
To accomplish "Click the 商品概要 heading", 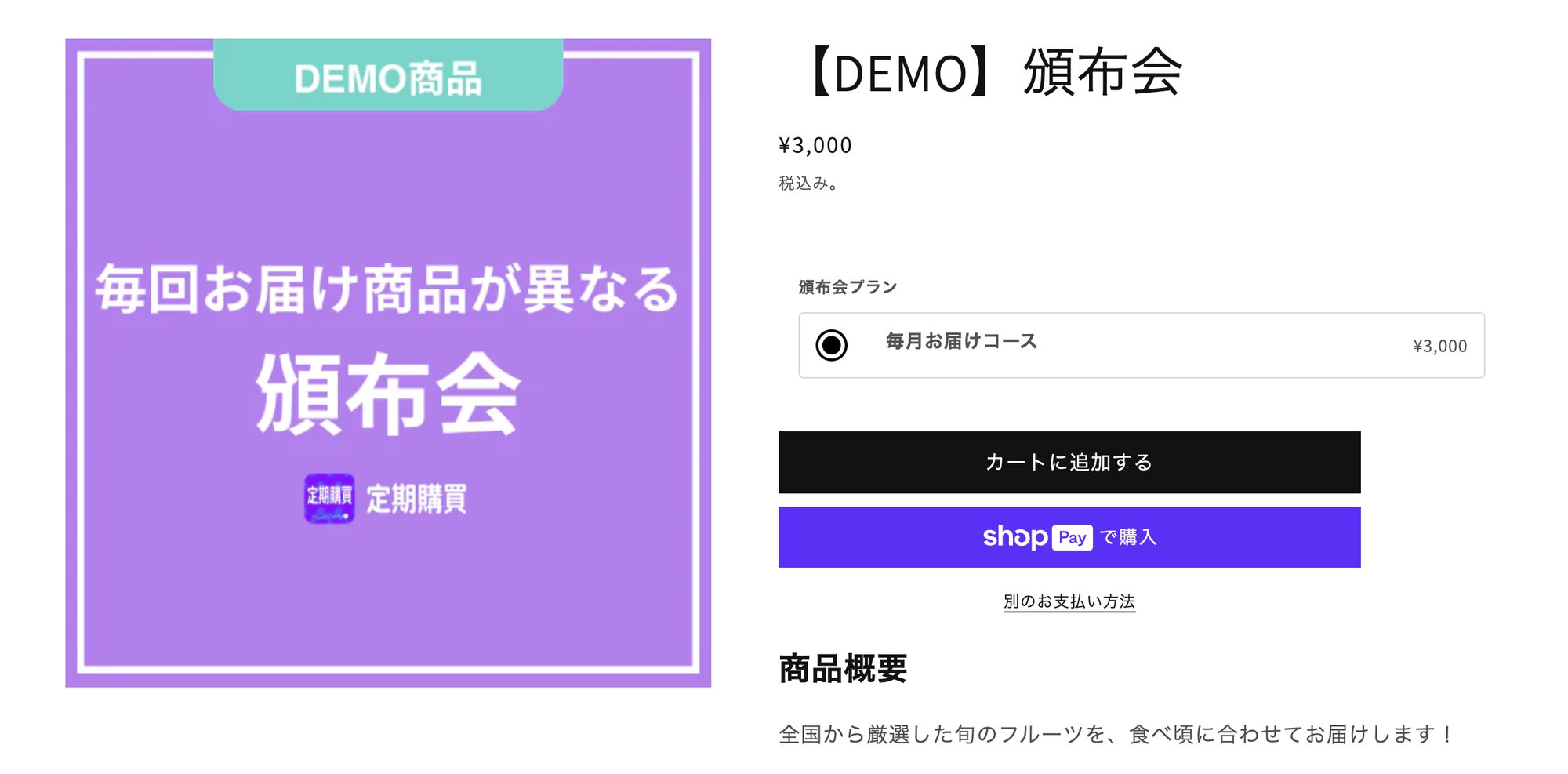I will coord(843,669).
